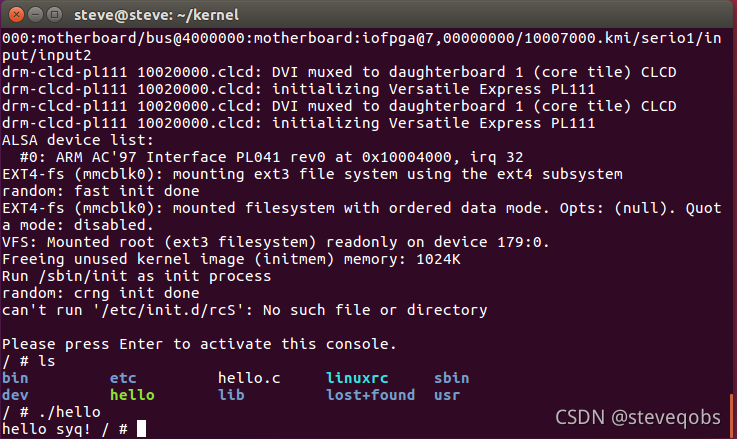Click the 'Please press Enter' console message
737x439 pixels.
click(x=199, y=344)
